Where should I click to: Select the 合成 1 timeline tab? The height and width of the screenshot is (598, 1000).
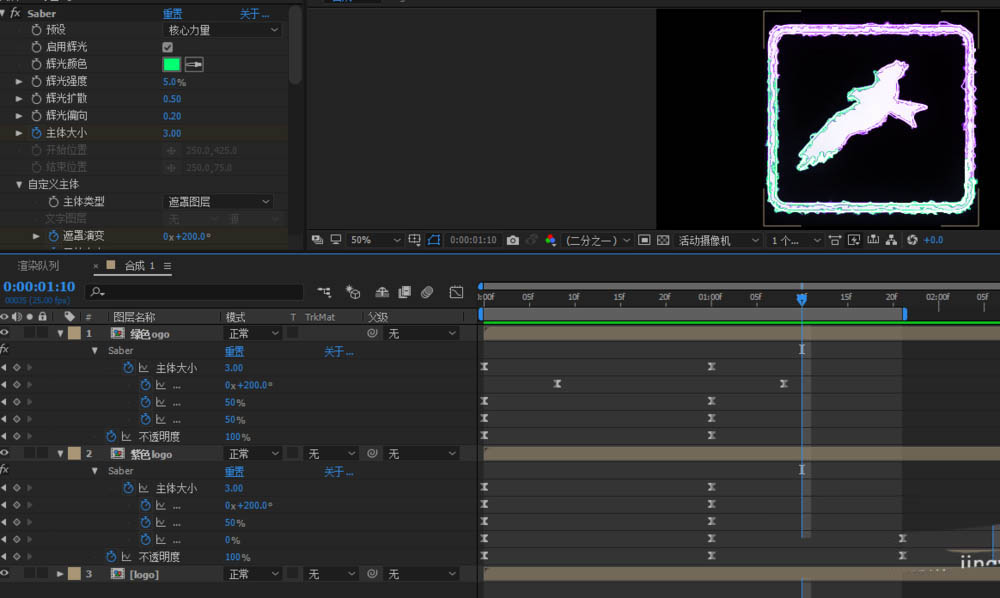(139, 266)
